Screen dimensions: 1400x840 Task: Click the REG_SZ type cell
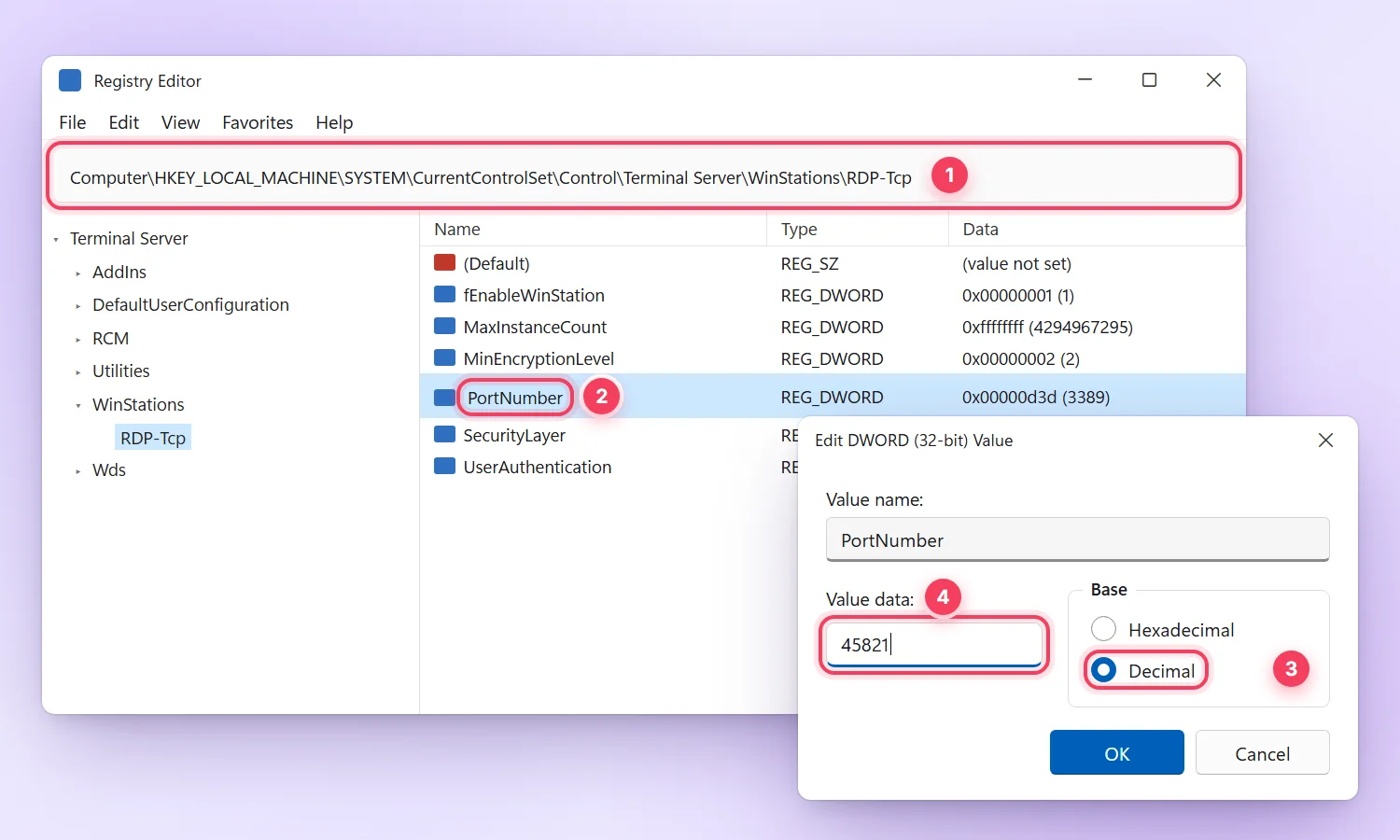810,263
